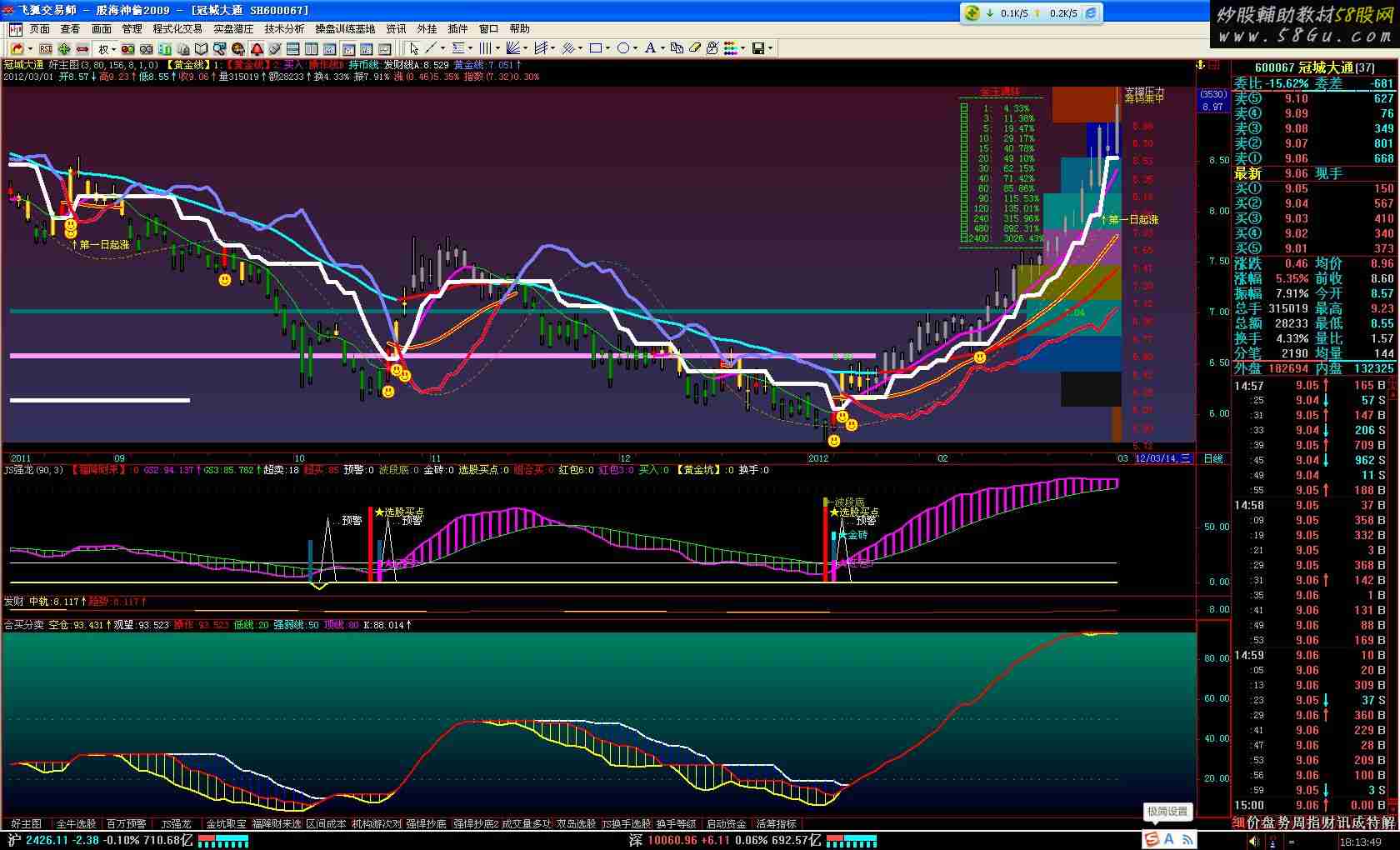Screen dimensions: 1400x850
Task: Open the fan lines tool dropdown
Action: pyautogui.click(x=526, y=48)
